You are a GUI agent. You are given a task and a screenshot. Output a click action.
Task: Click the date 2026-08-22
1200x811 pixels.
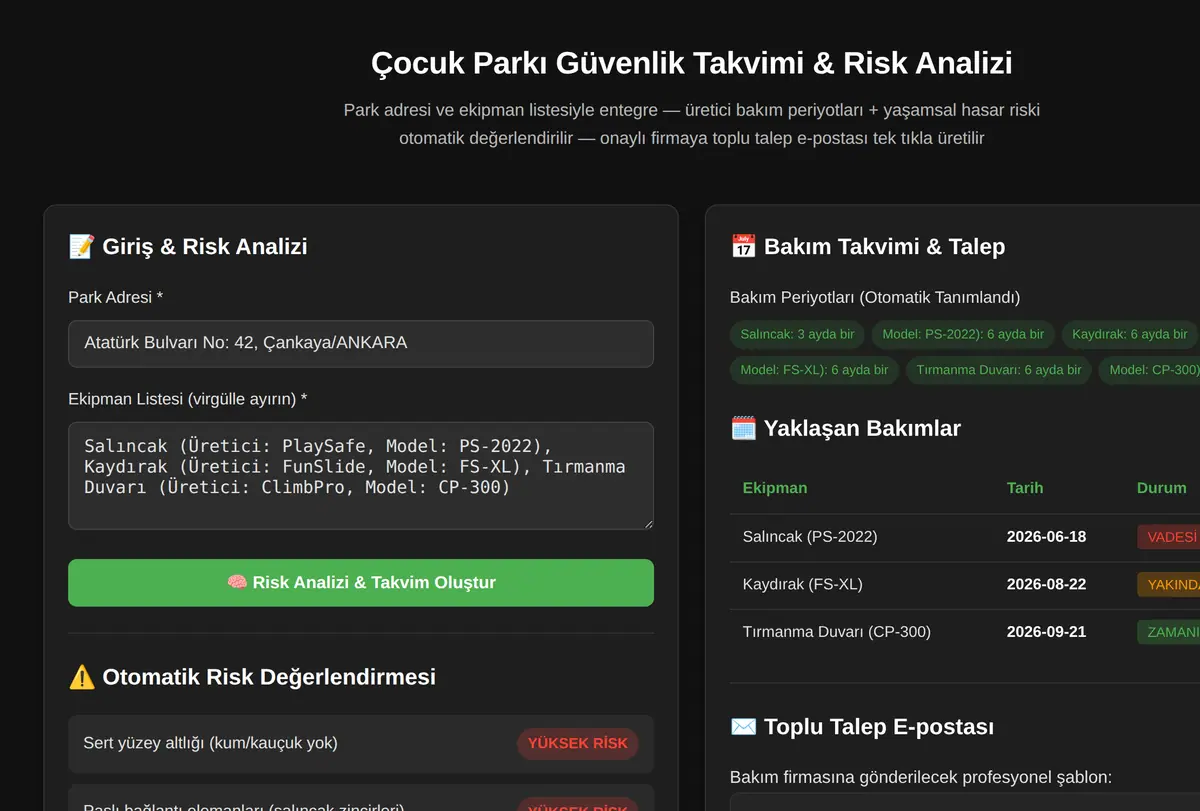pos(1046,584)
